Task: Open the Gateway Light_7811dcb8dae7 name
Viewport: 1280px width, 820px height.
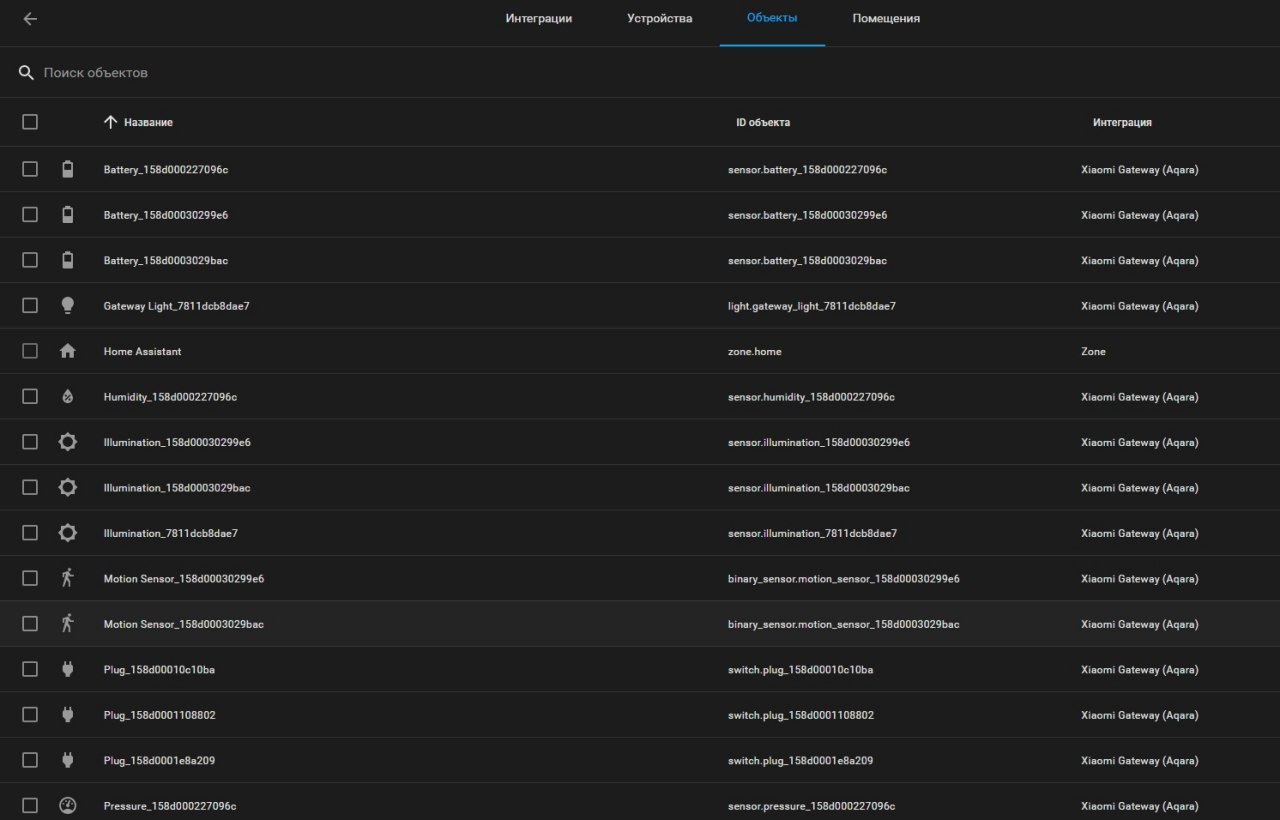Action: click(177, 306)
